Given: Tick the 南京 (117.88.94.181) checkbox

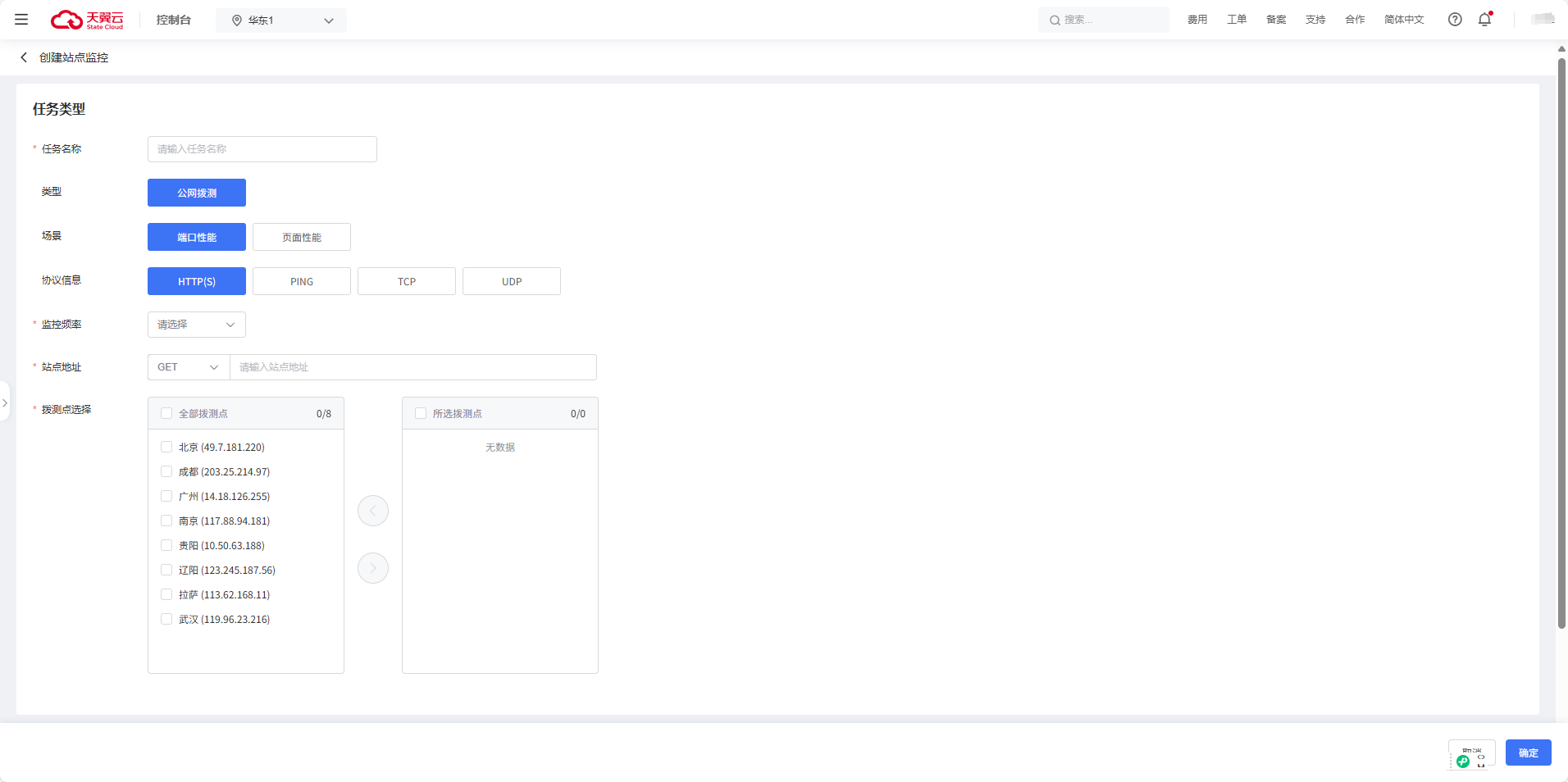Looking at the screenshot, I should point(166,521).
